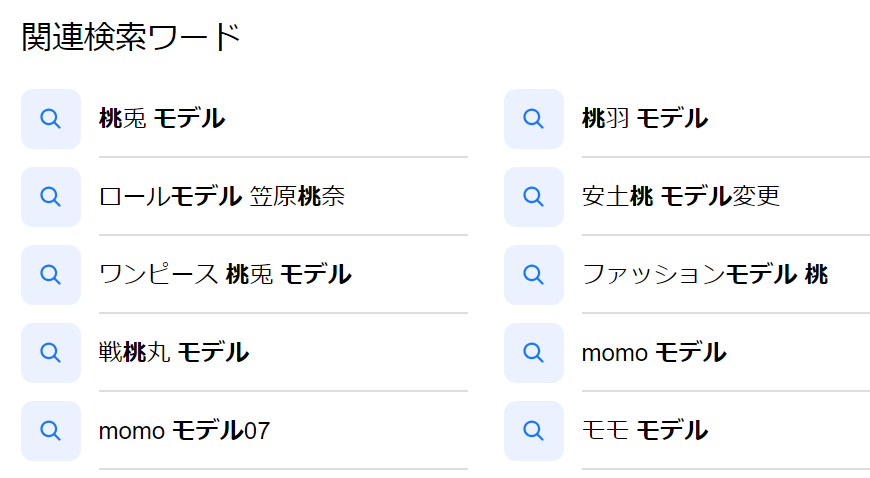Follow the モモ モデル related link

coord(645,431)
